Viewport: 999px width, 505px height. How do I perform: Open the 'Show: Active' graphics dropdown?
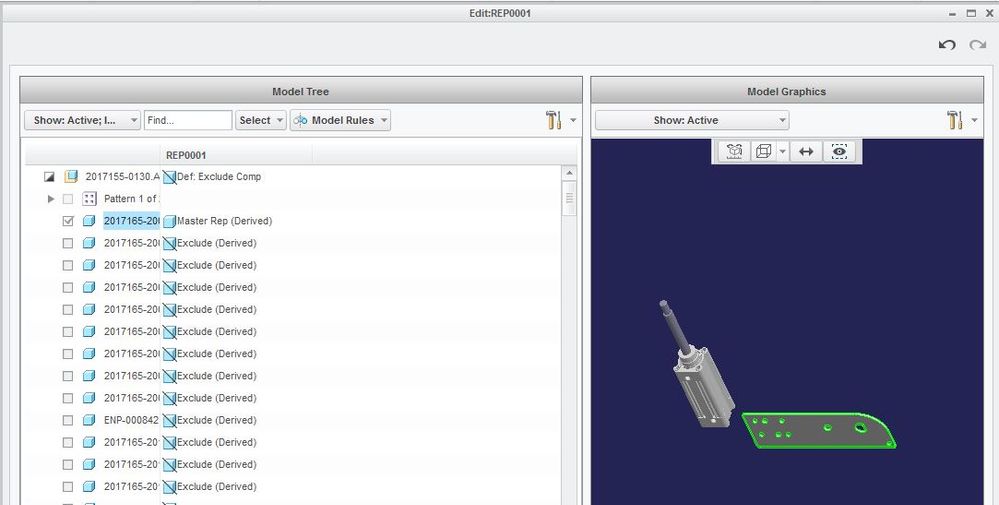coord(691,120)
